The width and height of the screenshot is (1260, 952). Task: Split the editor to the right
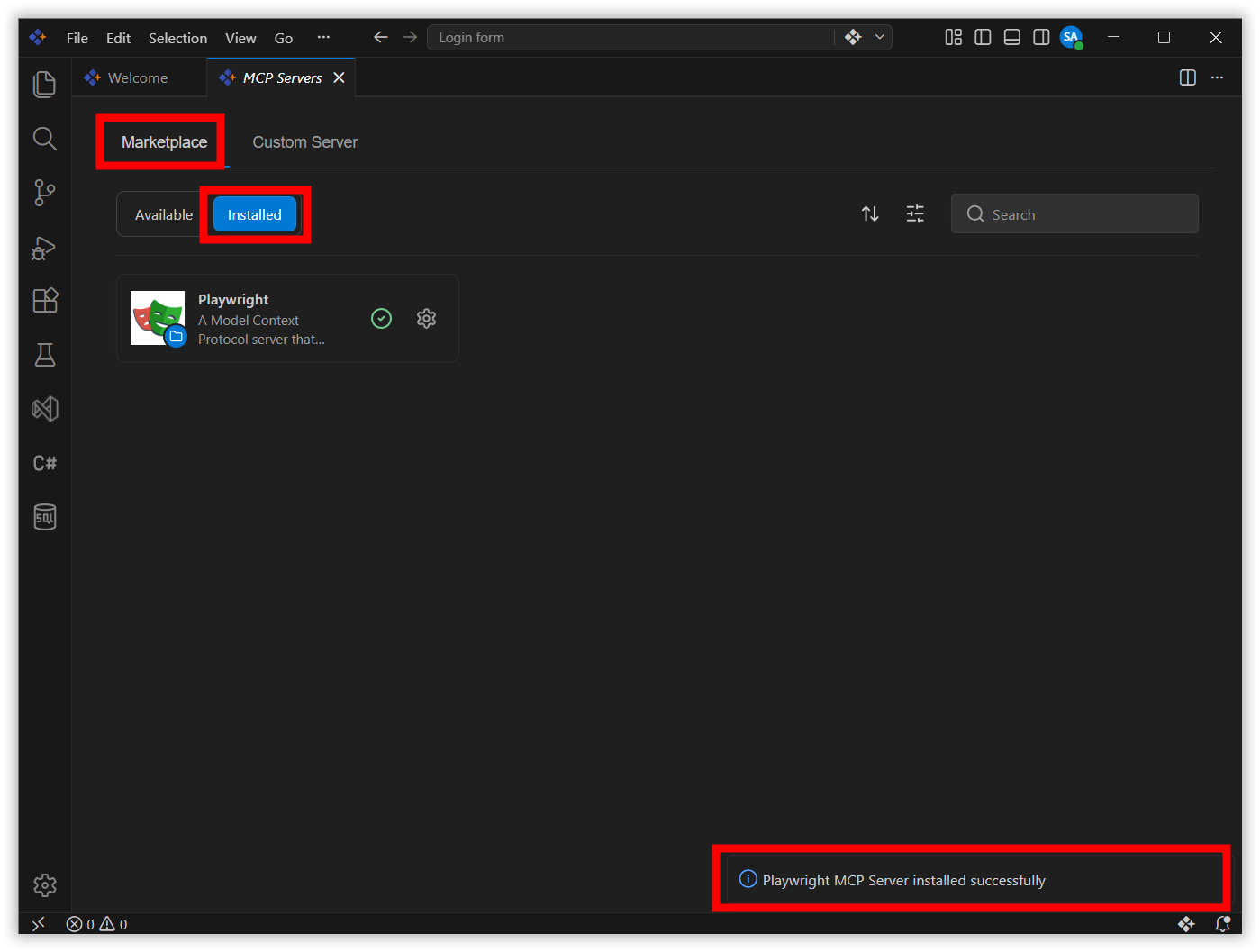click(1188, 77)
